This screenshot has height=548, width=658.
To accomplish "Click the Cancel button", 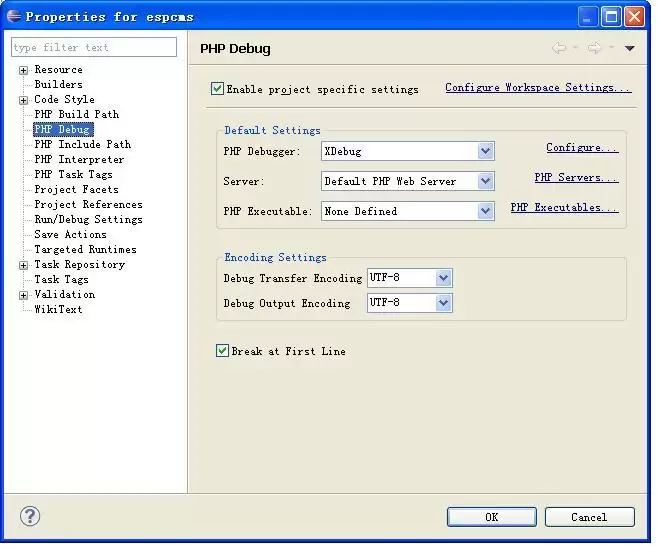I will click(589, 517).
